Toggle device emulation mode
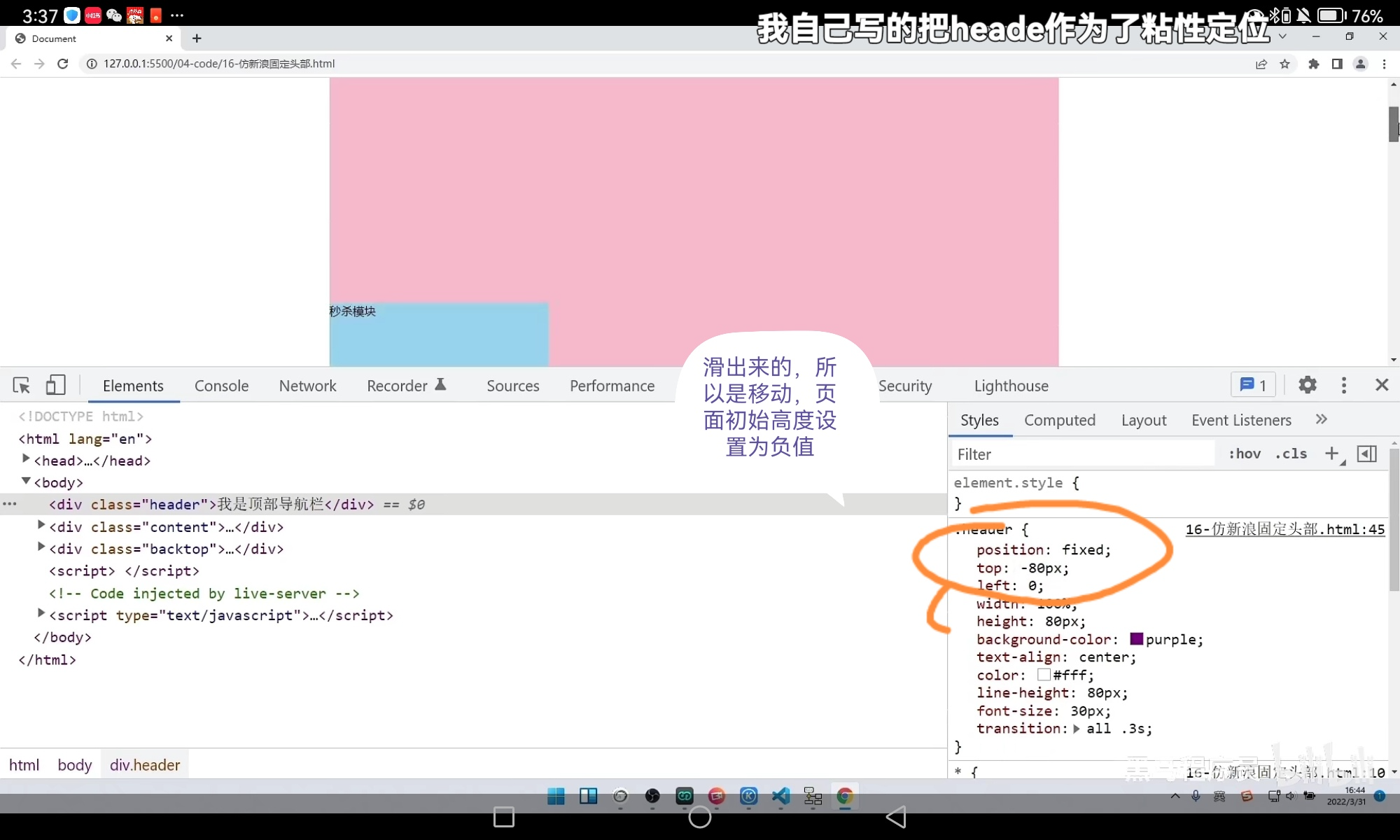Screen dimensions: 1400x840 [x=56, y=385]
